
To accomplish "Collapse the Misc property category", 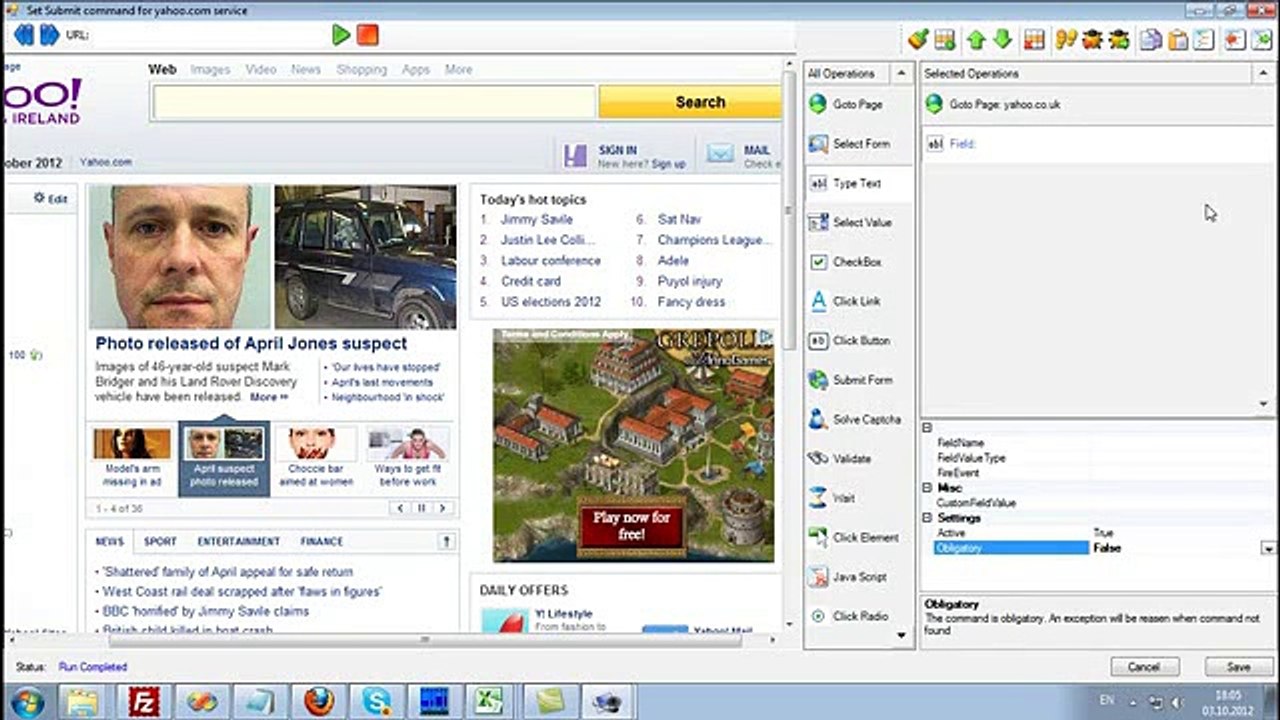I will [927, 488].
